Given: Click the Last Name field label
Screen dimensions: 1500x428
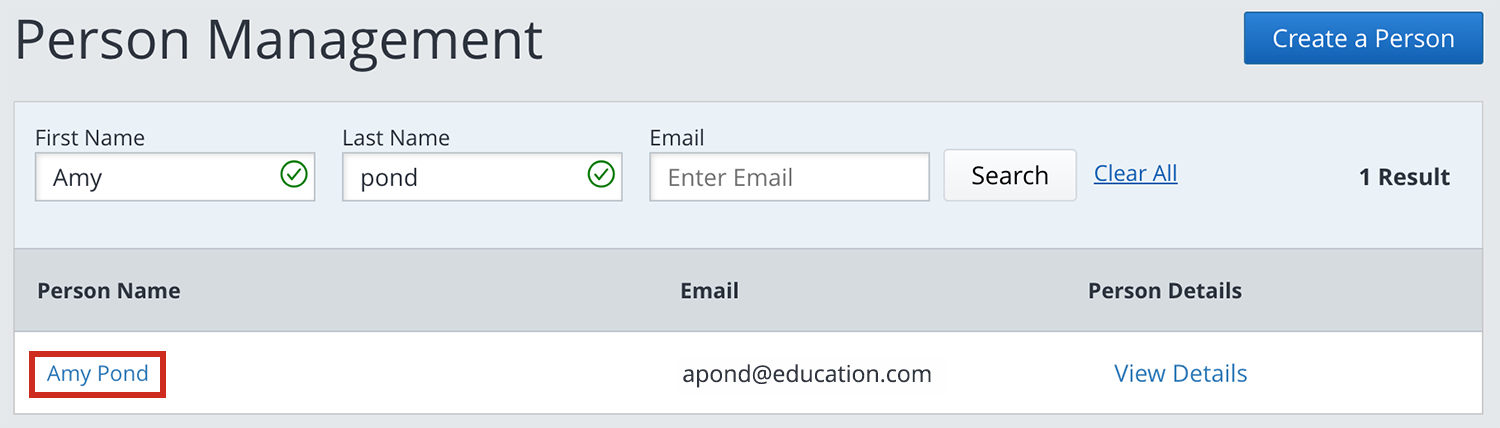Looking at the screenshot, I should (x=396, y=138).
